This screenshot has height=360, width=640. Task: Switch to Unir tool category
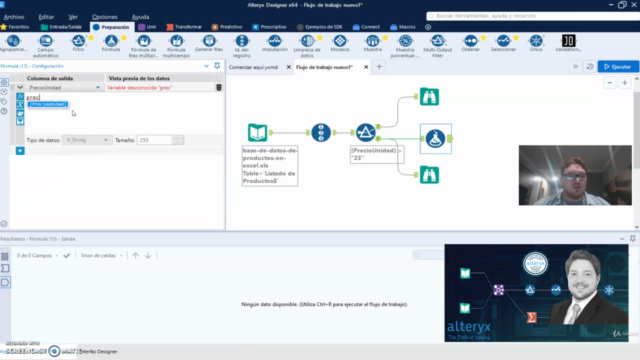point(147,27)
